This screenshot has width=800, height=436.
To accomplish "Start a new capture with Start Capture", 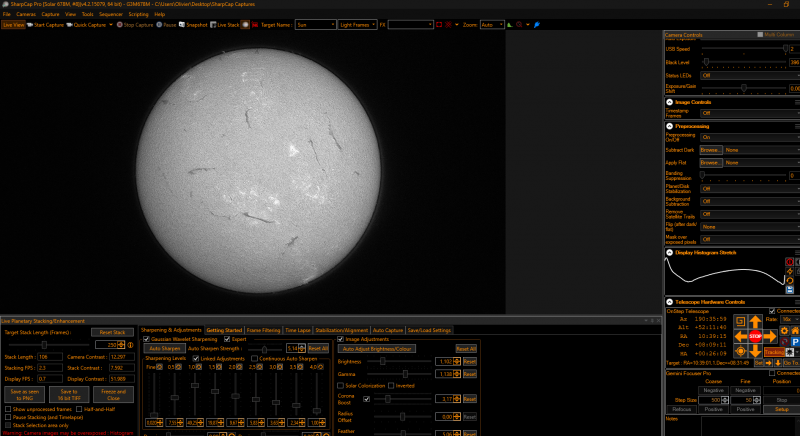I will point(45,24).
